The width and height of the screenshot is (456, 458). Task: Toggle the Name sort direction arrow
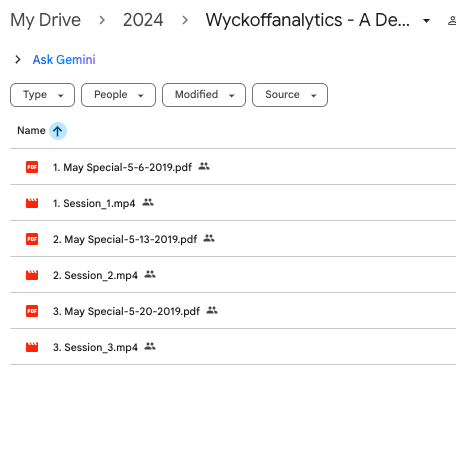pos(58,131)
